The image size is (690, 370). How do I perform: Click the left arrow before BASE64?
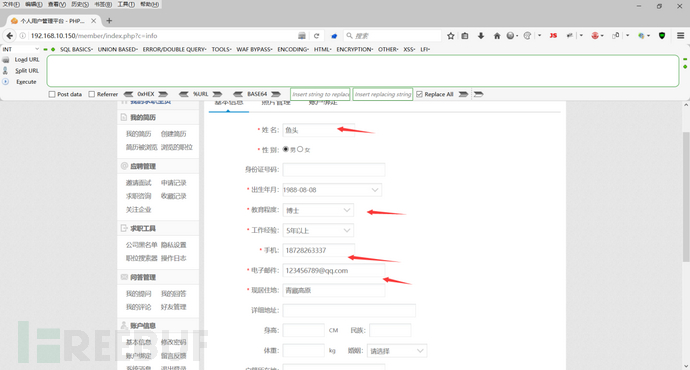click(x=238, y=94)
